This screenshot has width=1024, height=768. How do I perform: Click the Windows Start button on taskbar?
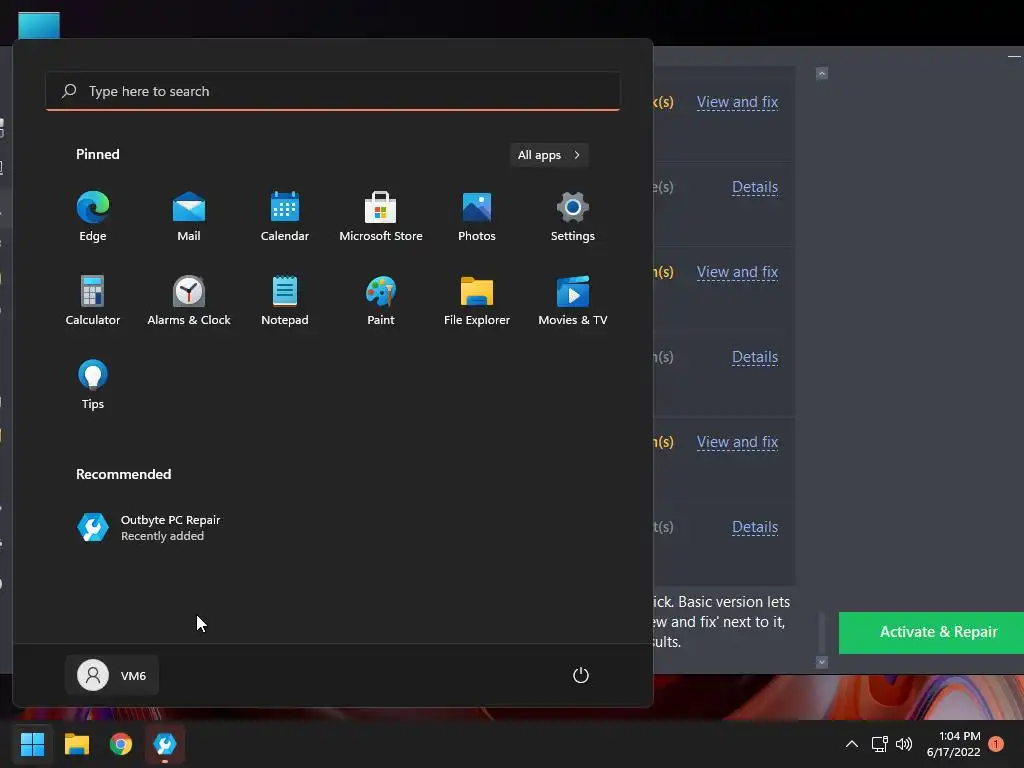[32, 744]
